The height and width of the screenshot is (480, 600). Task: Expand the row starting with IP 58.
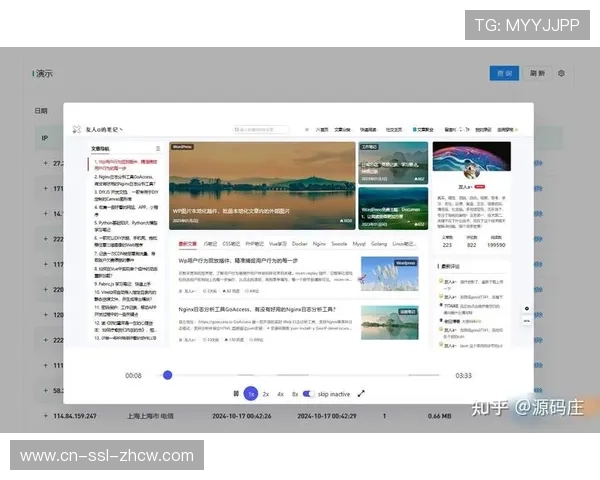46,390
